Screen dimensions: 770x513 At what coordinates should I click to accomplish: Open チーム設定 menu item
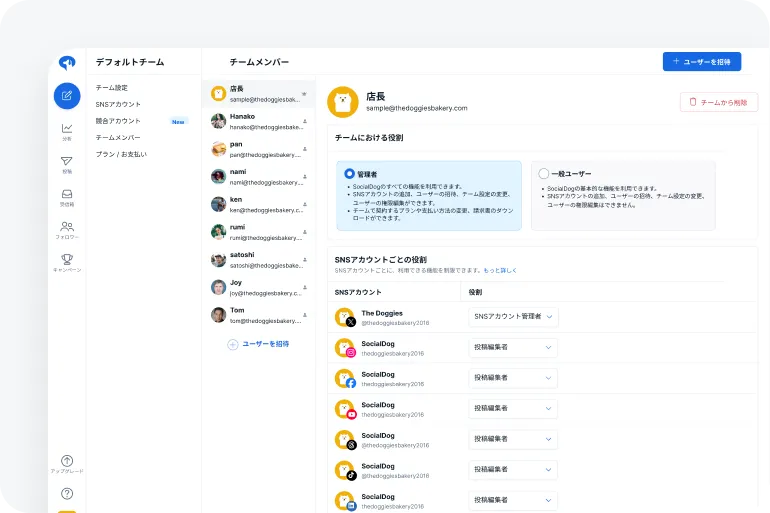point(111,87)
